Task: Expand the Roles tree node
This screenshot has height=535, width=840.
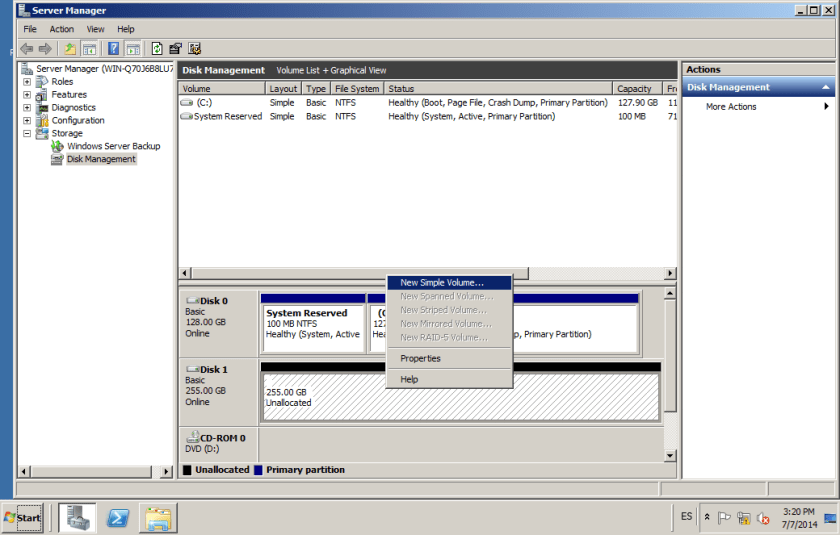Action: (27, 82)
